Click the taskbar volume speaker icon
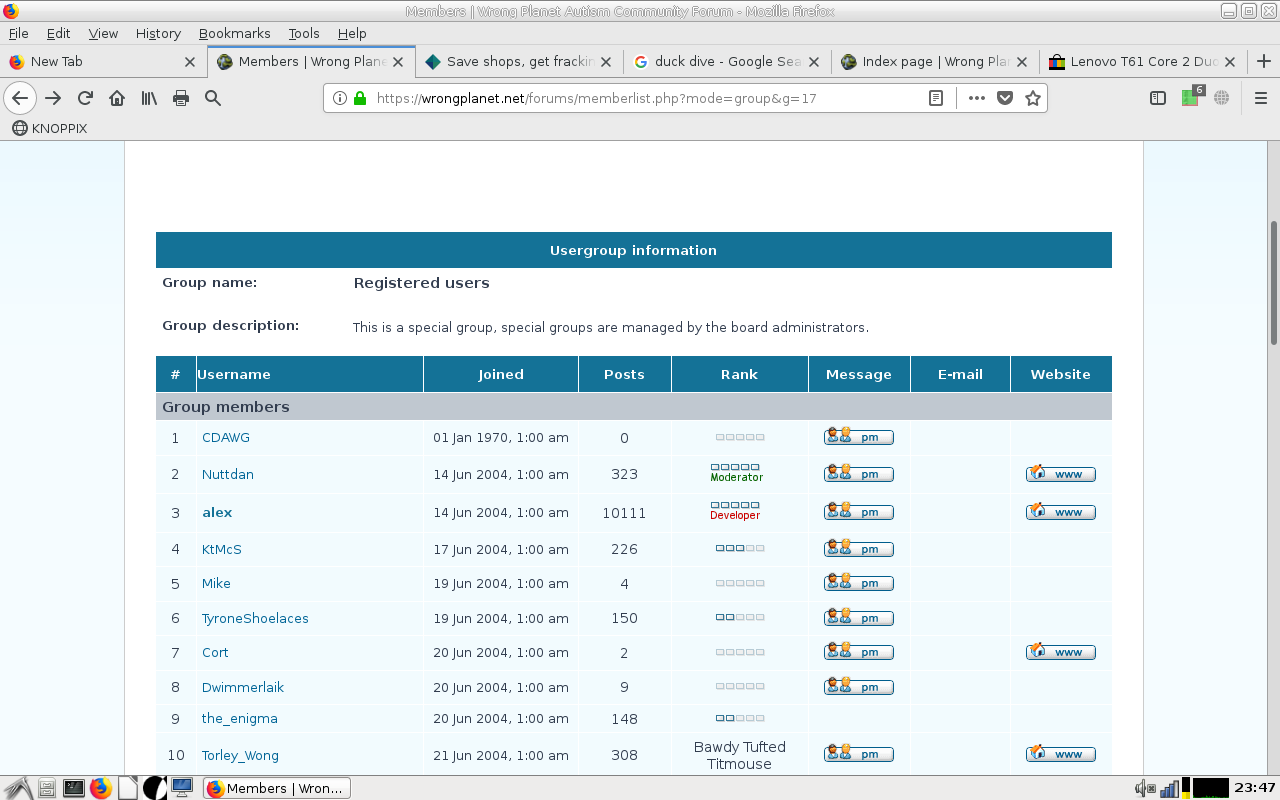 coord(1145,788)
